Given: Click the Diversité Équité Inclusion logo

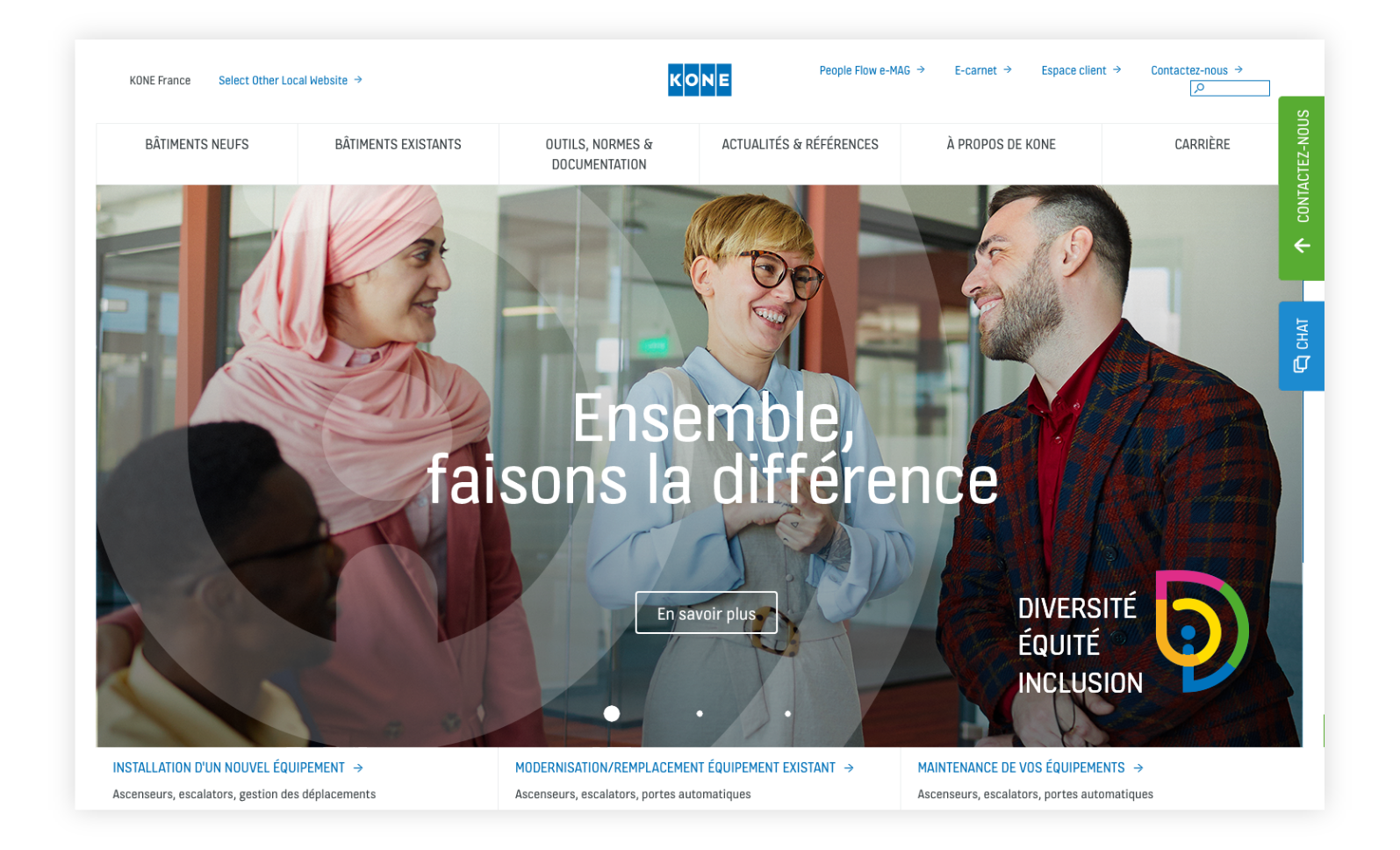Looking at the screenshot, I should pos(1202,630).
